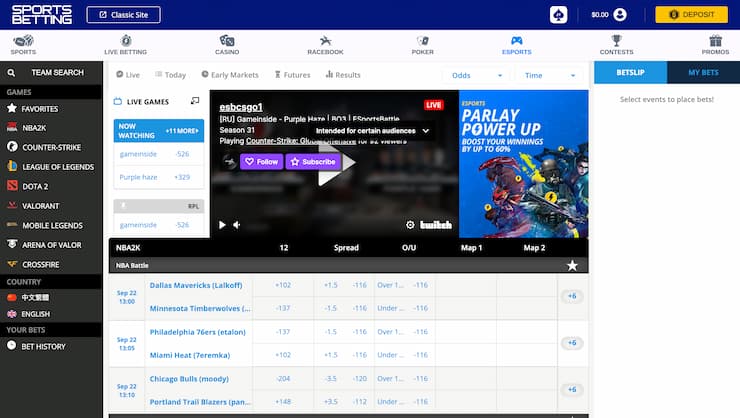740x418 pixels.
Task: Open the Time sorting dropdown
Action: coord(549,75)
